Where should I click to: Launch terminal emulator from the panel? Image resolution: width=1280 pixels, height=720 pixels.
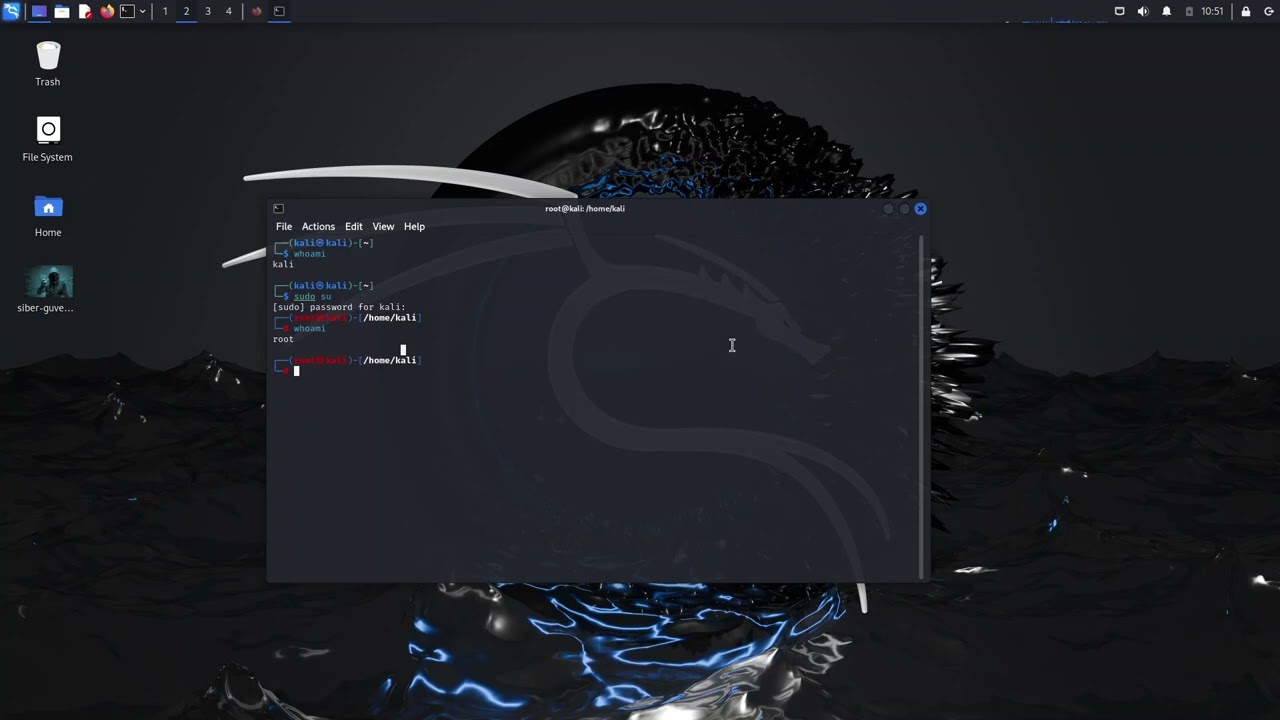coord(127,11)
